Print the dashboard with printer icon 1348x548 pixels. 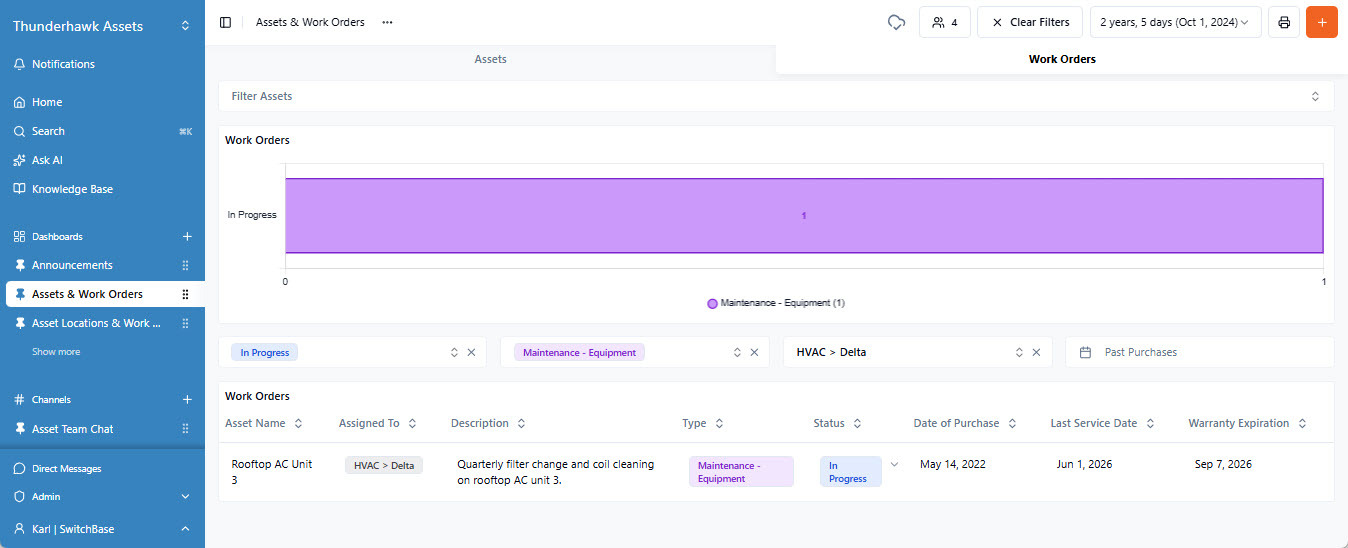[x=1284, y=22]
